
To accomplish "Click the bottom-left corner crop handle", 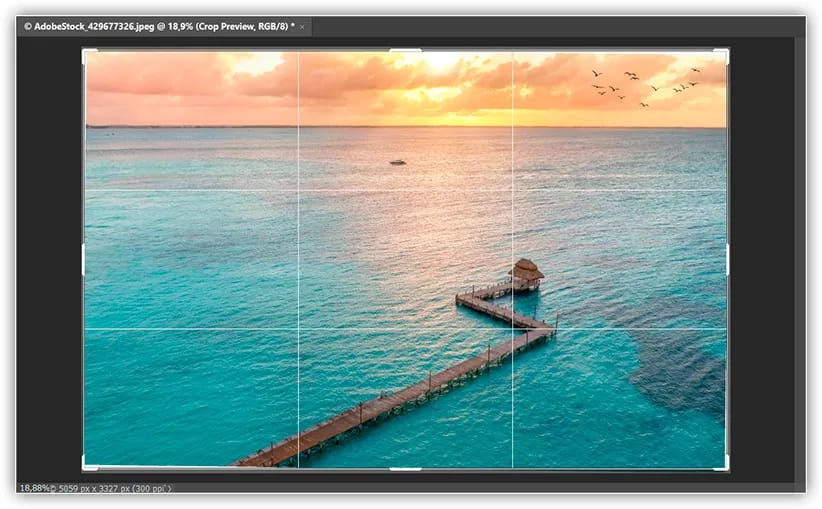I will [x=86, y=466].
